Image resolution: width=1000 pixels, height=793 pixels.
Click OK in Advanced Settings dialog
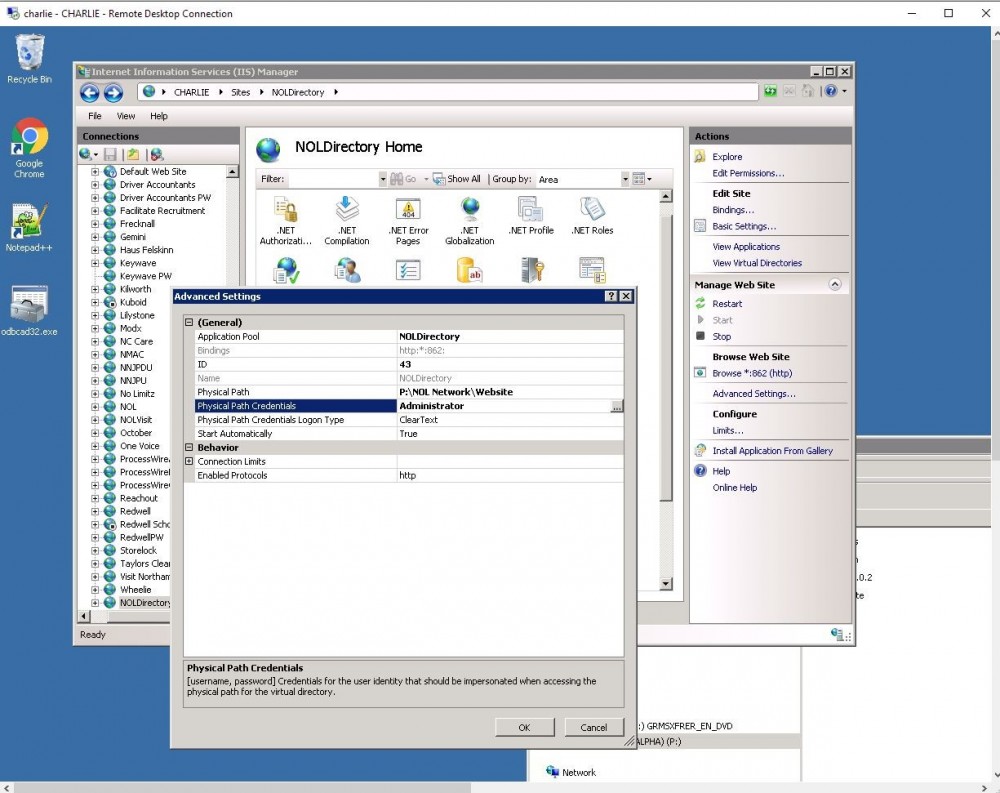(524, 727)
